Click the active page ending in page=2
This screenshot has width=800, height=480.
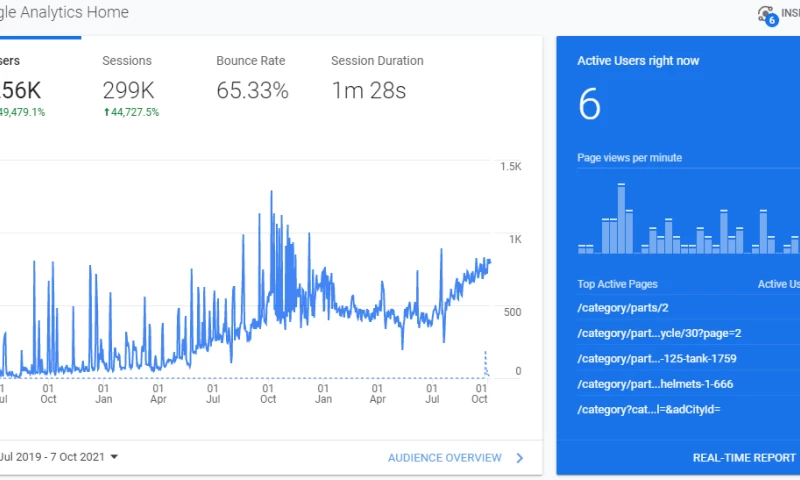[x=659, y=333]
